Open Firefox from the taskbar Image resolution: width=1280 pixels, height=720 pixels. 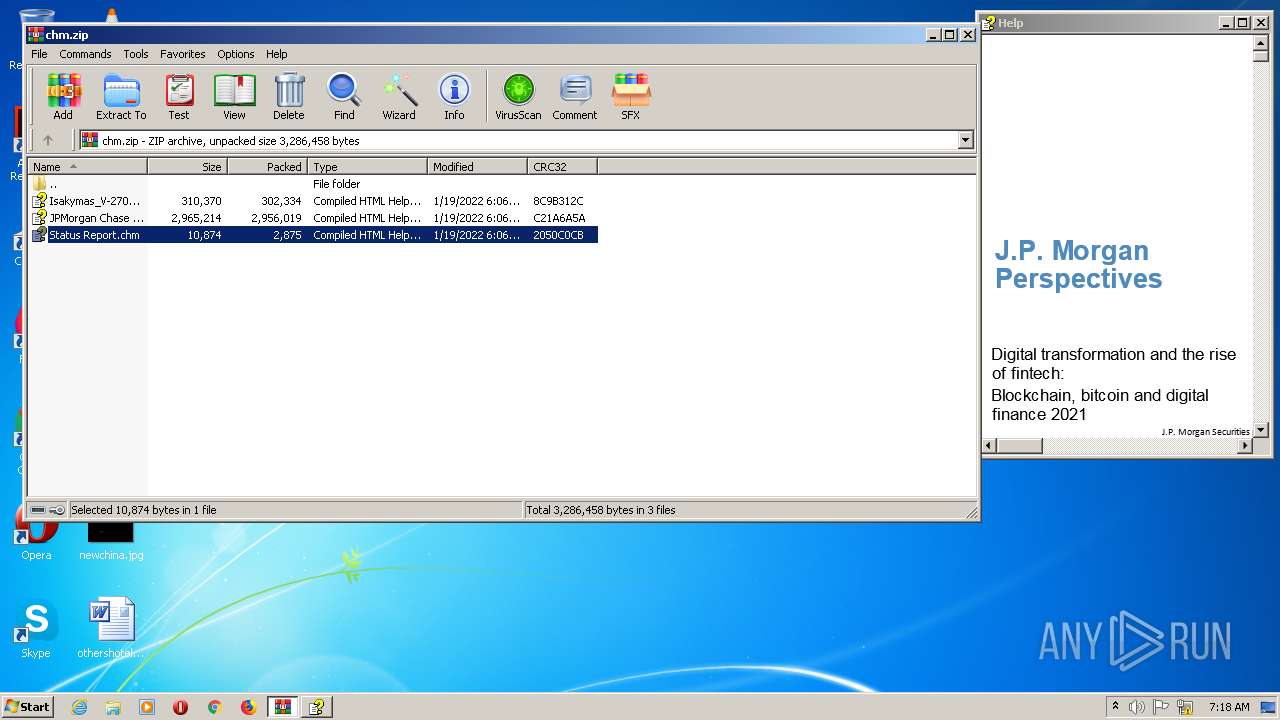pos(248,707)
